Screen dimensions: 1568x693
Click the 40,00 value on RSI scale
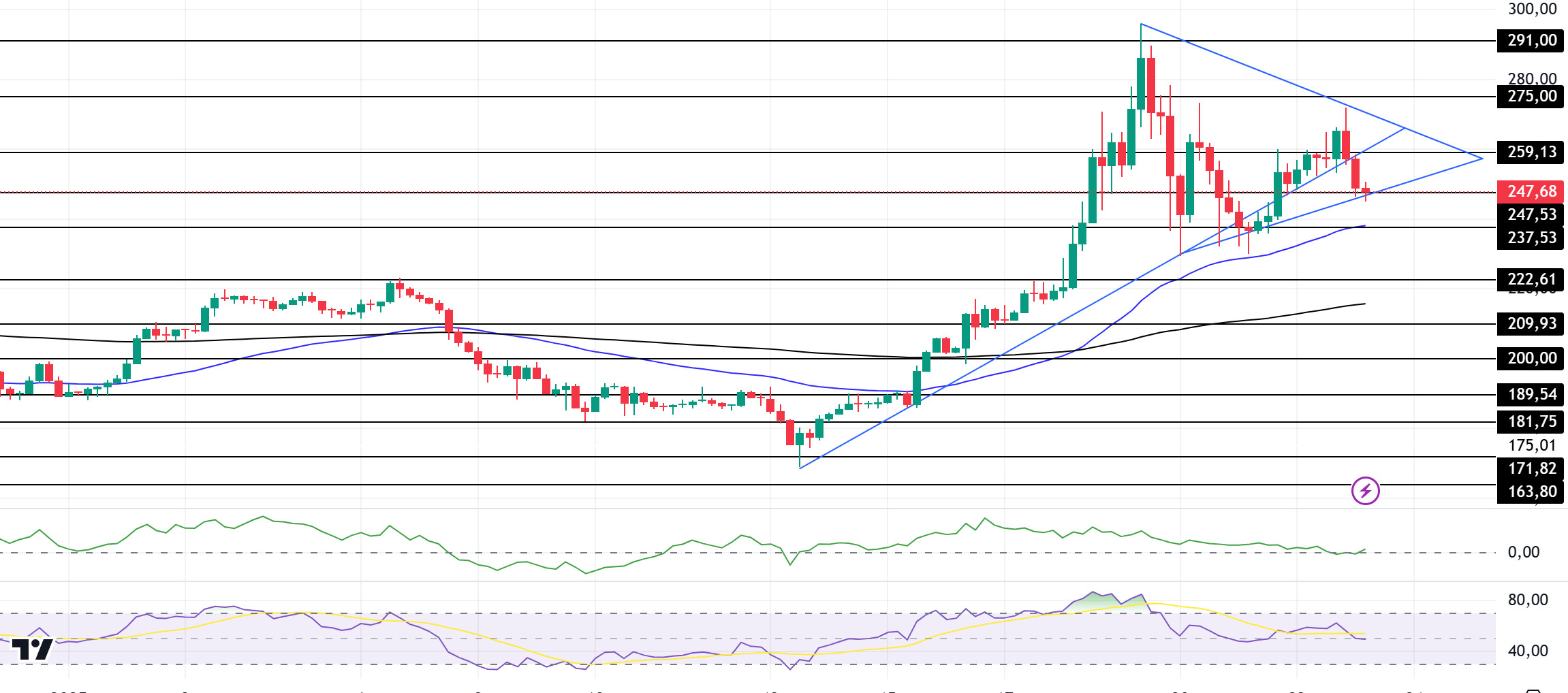click(1528, 651)
